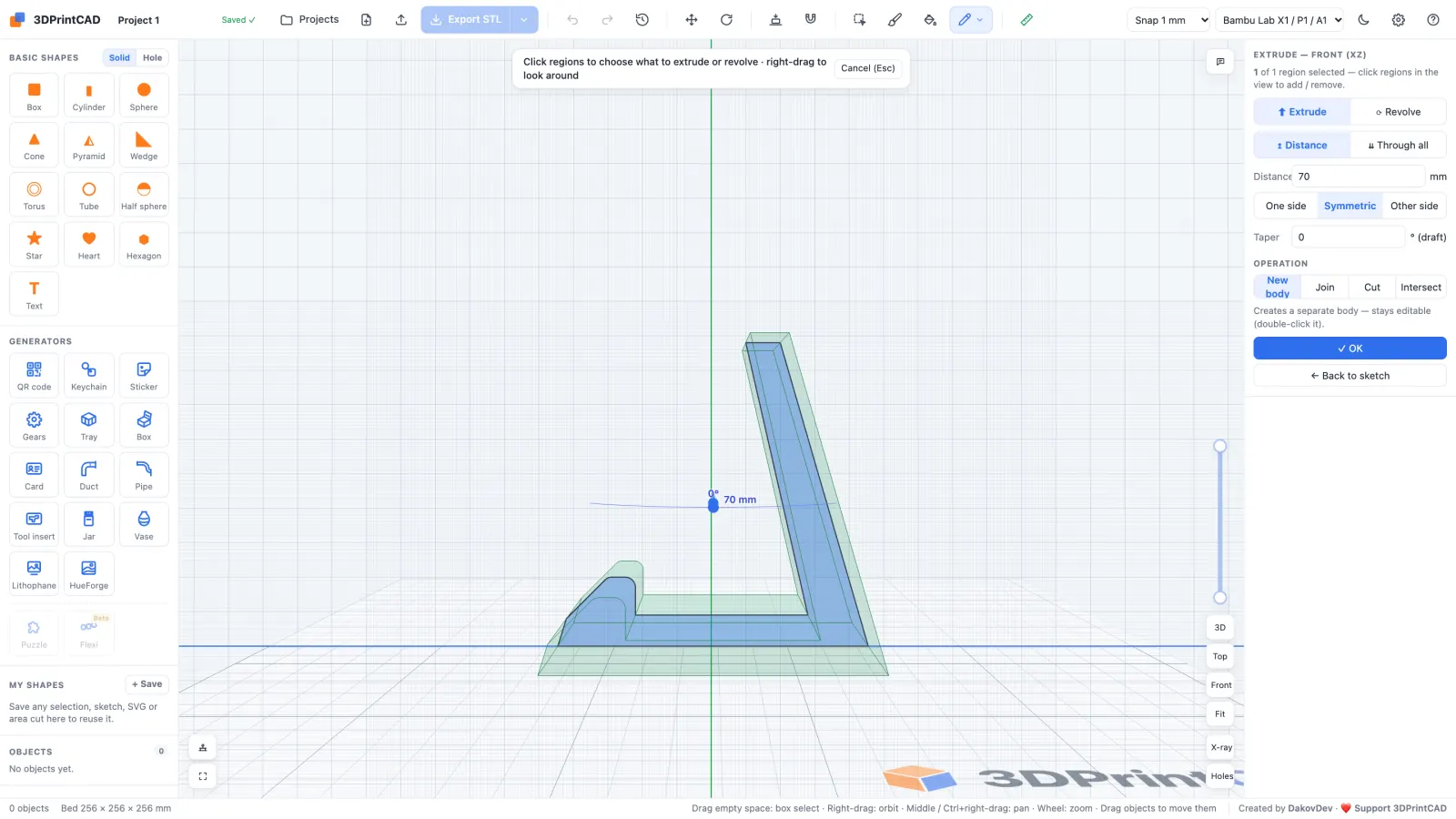Select the Join operation
This screenshot has width=1456, height=819.
tap(1325, 288)
